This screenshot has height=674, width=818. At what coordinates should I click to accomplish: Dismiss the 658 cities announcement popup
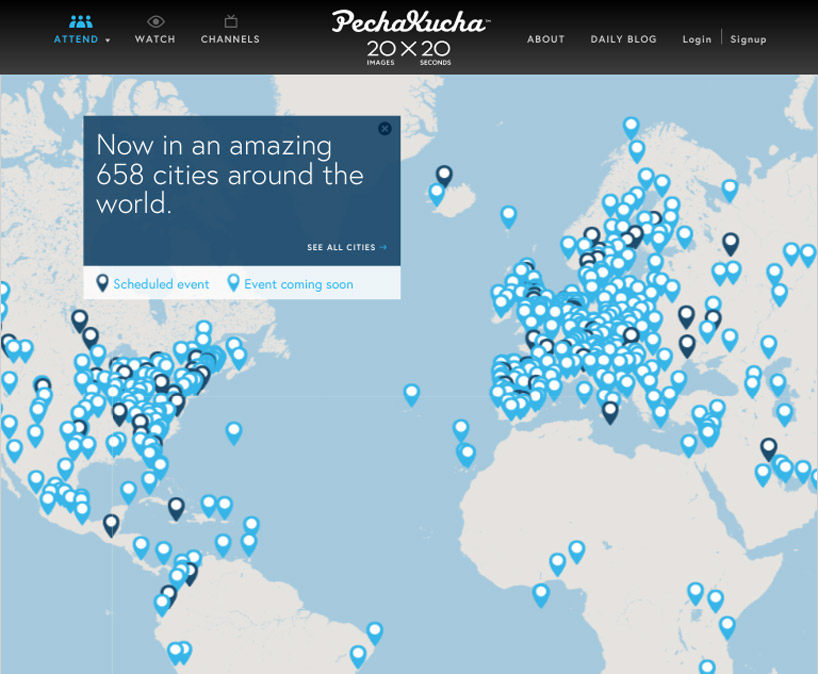(385, 128)
